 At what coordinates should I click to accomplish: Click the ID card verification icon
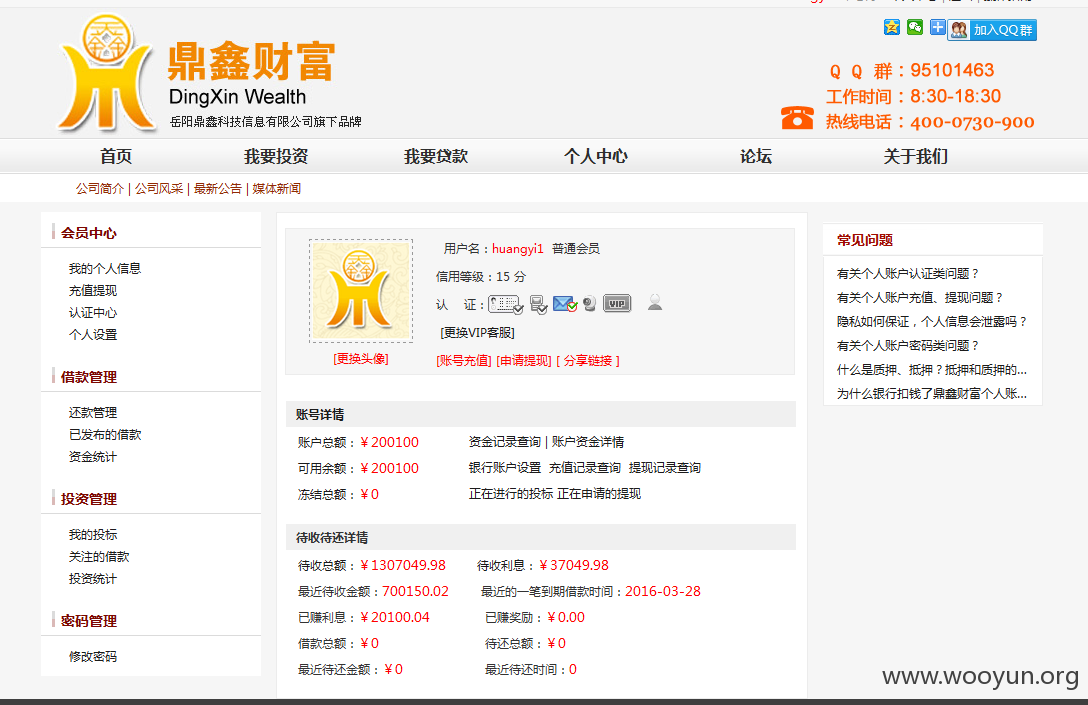tap(505, 304)
